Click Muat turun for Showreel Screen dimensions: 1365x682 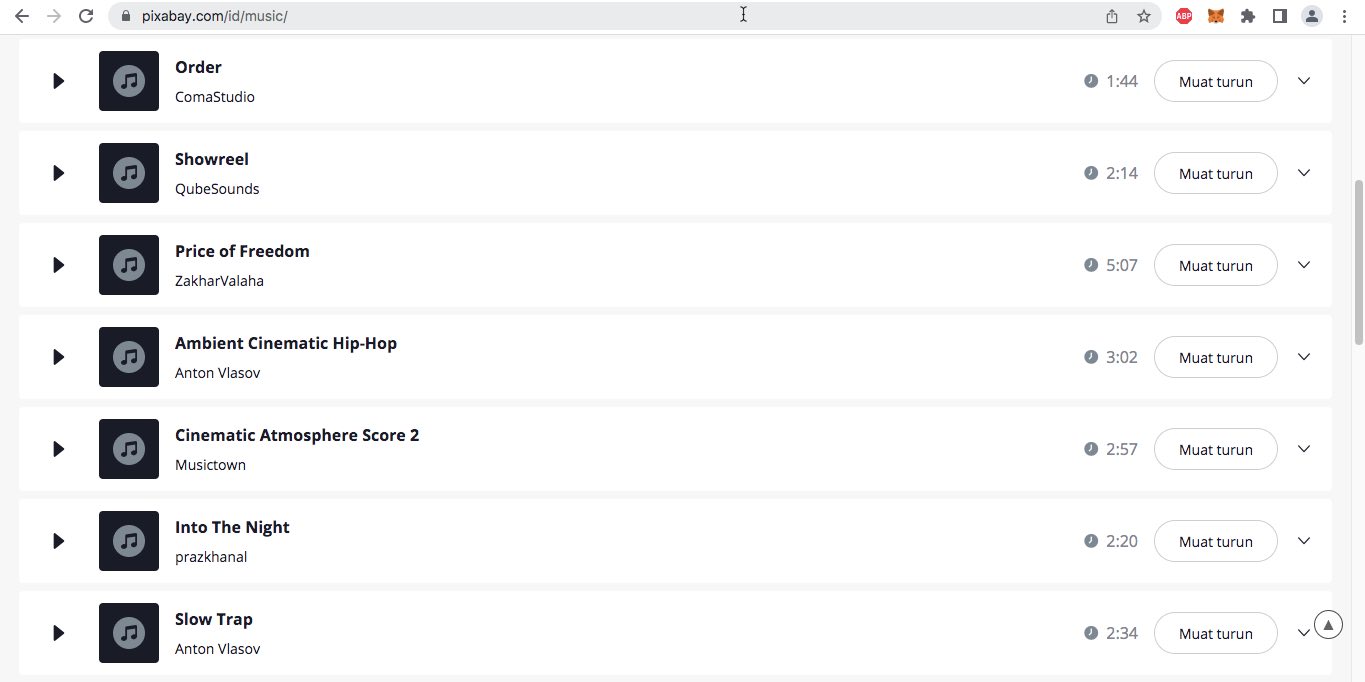pyautogui.click(x=1216, y=173)
